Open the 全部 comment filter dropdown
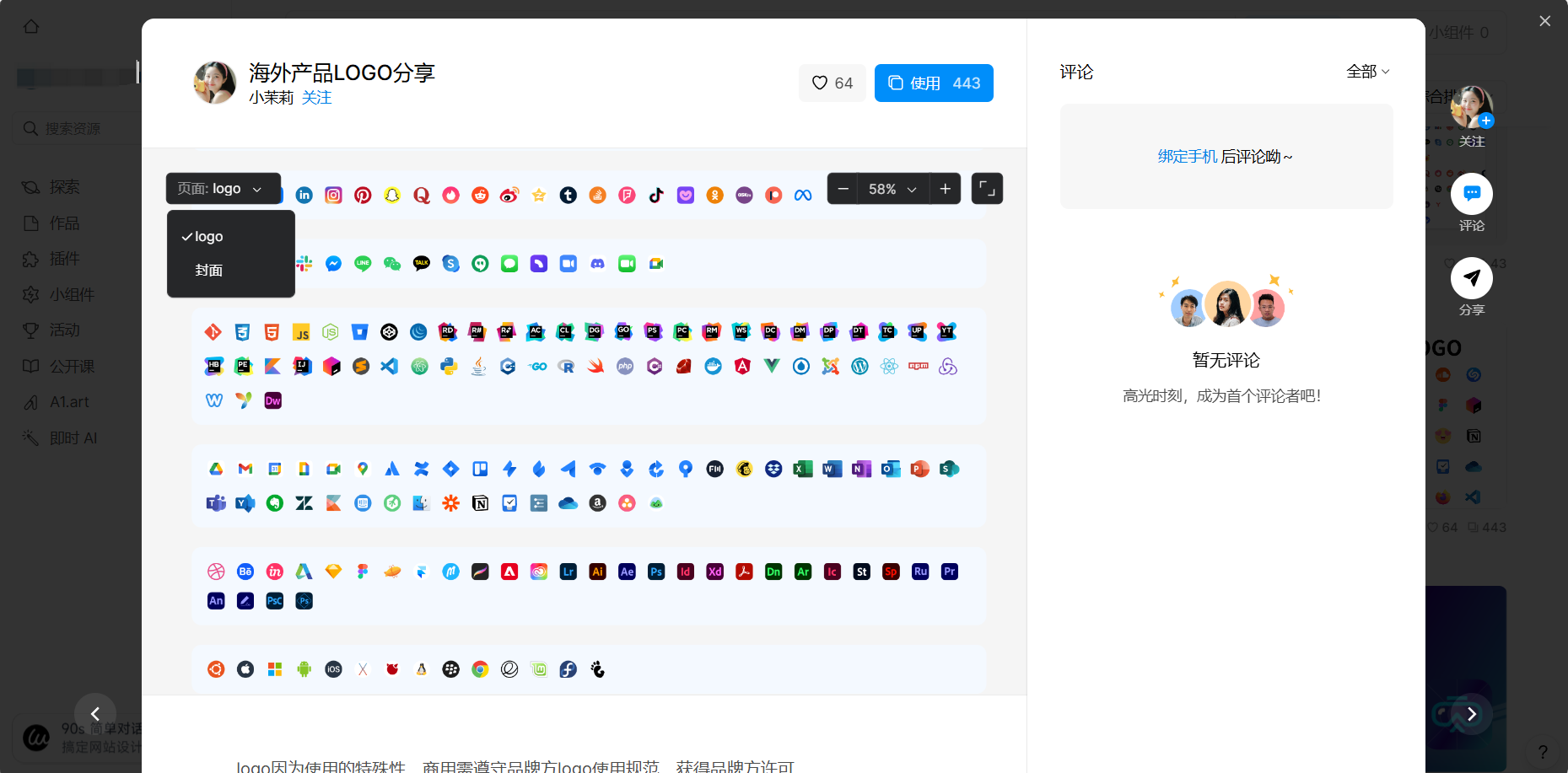Viewport: 1568px width, 773px height. pos(1367,72)
